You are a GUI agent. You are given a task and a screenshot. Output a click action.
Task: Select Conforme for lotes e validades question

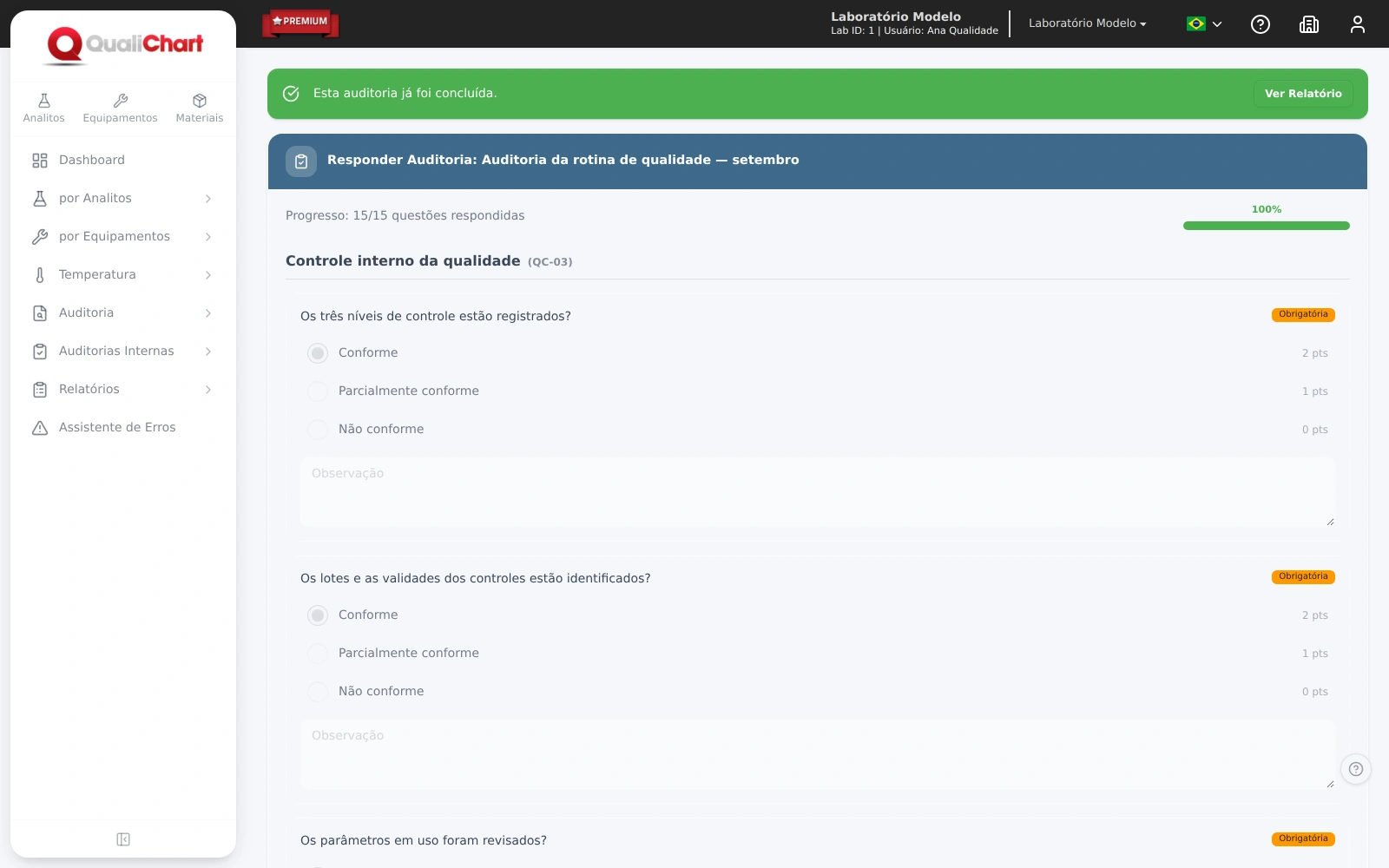tap(318, 615)
